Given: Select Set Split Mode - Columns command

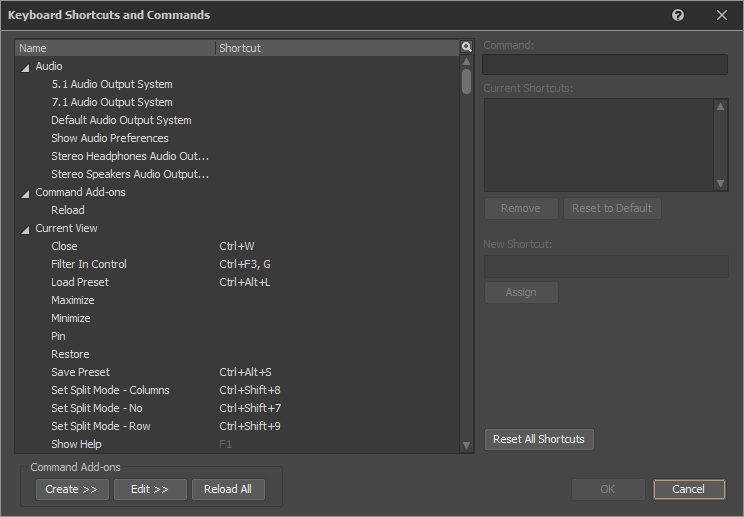Looking at the screenshot, I should (x=110, y=390).
